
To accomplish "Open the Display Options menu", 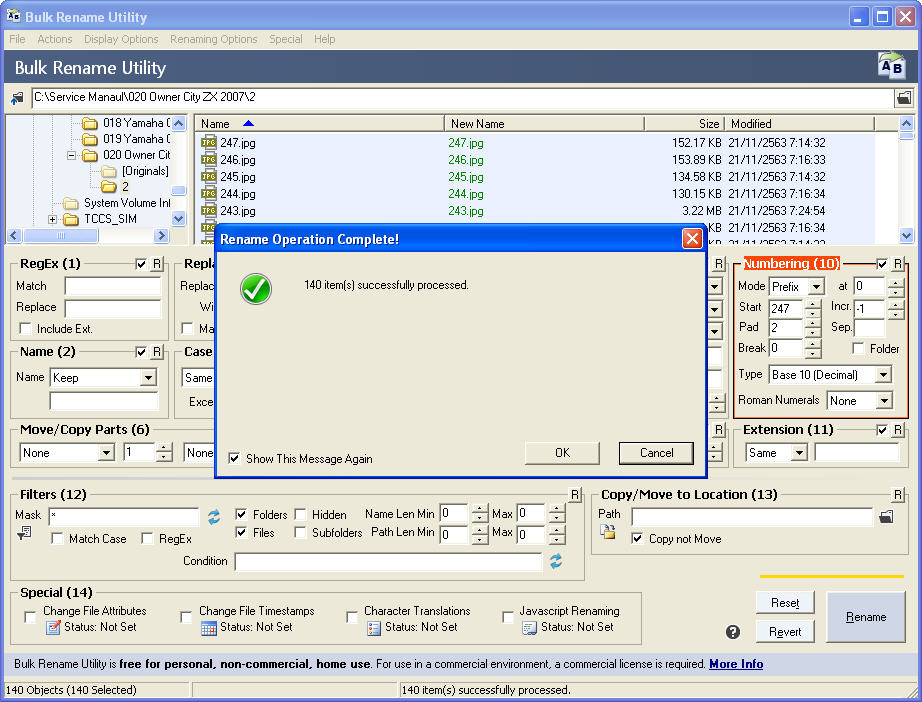I will click(121, 39).
